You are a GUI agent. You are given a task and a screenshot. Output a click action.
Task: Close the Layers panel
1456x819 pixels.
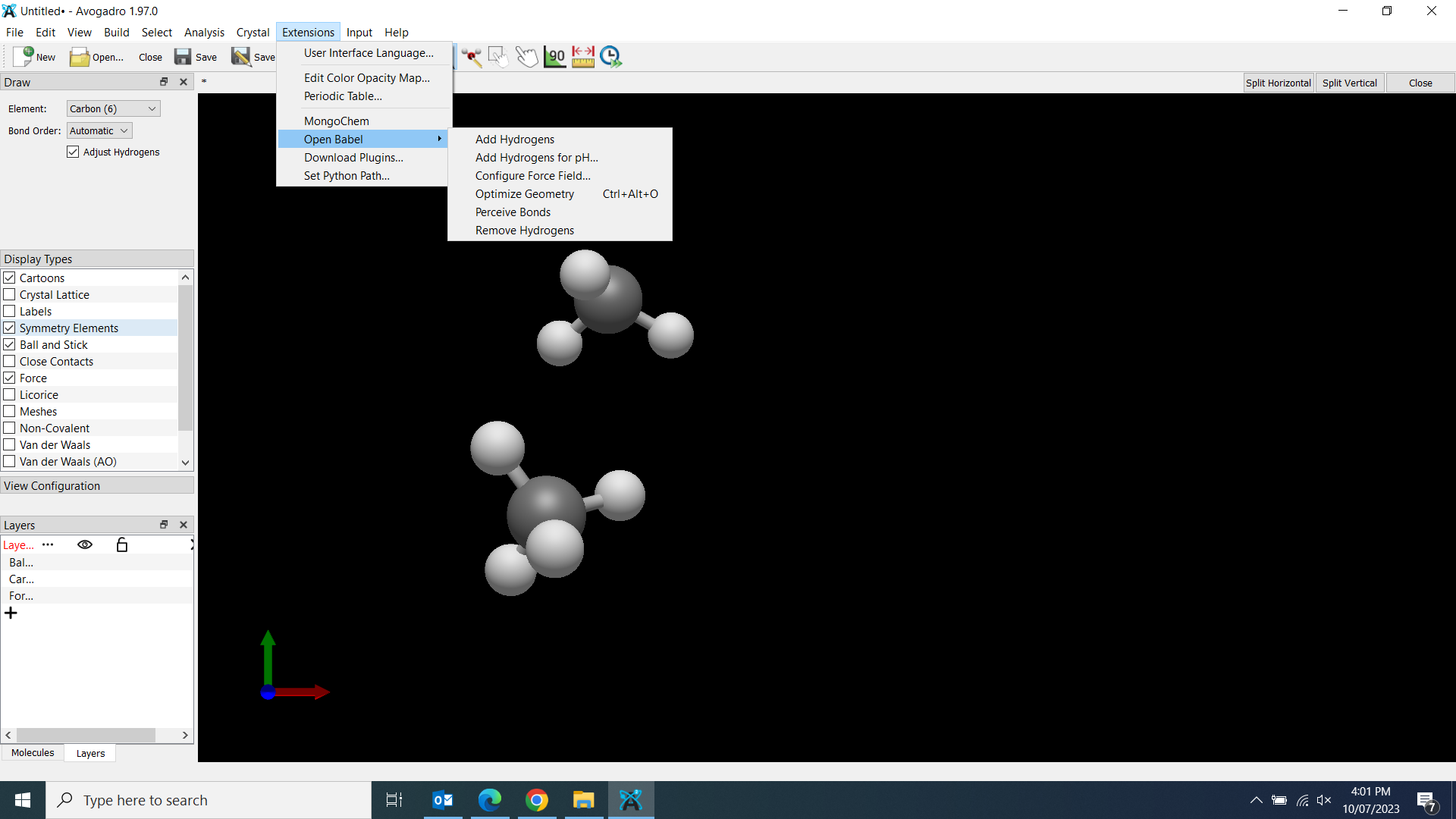pyautogui.click(x=184, y=525)
